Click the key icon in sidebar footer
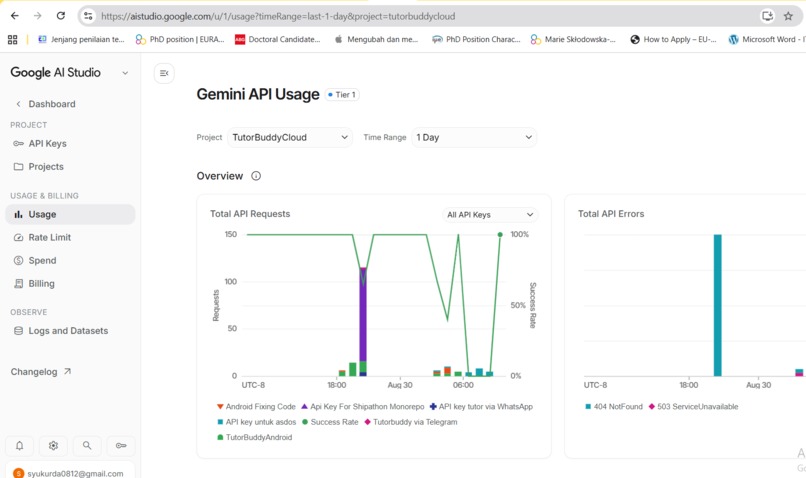Screen dimensions: 806x478 pos(121,446)
